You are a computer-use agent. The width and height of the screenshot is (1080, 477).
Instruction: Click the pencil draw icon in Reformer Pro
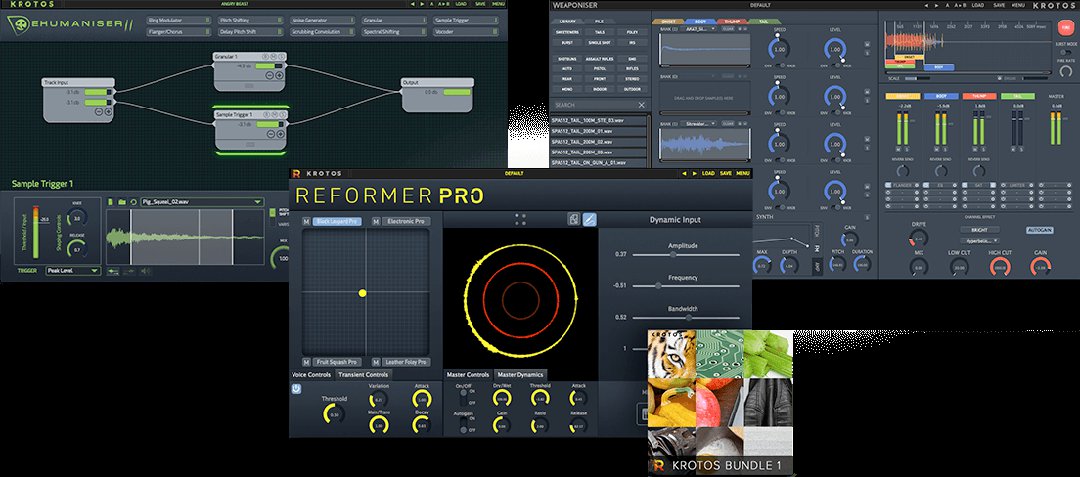[x=590, y=219]
